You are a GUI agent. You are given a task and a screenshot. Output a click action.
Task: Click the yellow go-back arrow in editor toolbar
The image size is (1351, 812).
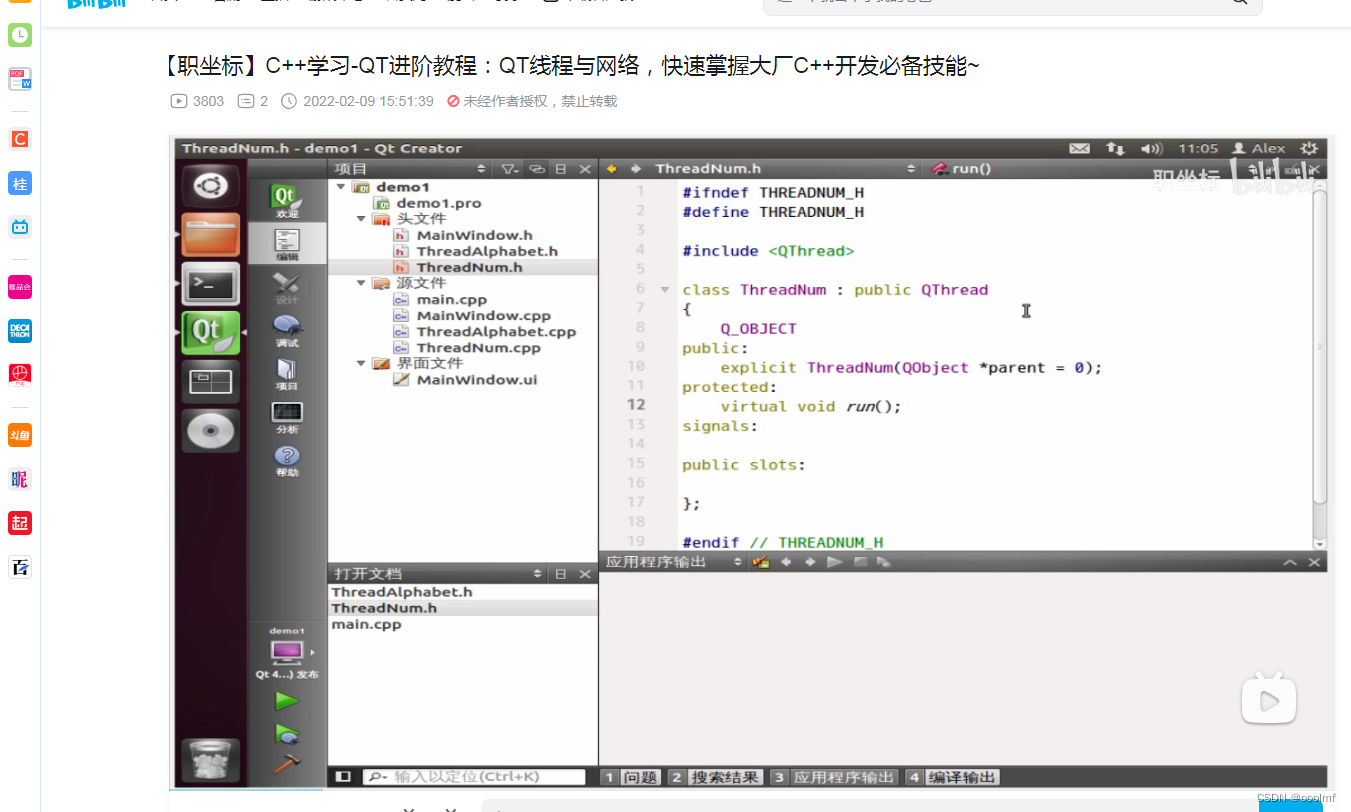611,169
